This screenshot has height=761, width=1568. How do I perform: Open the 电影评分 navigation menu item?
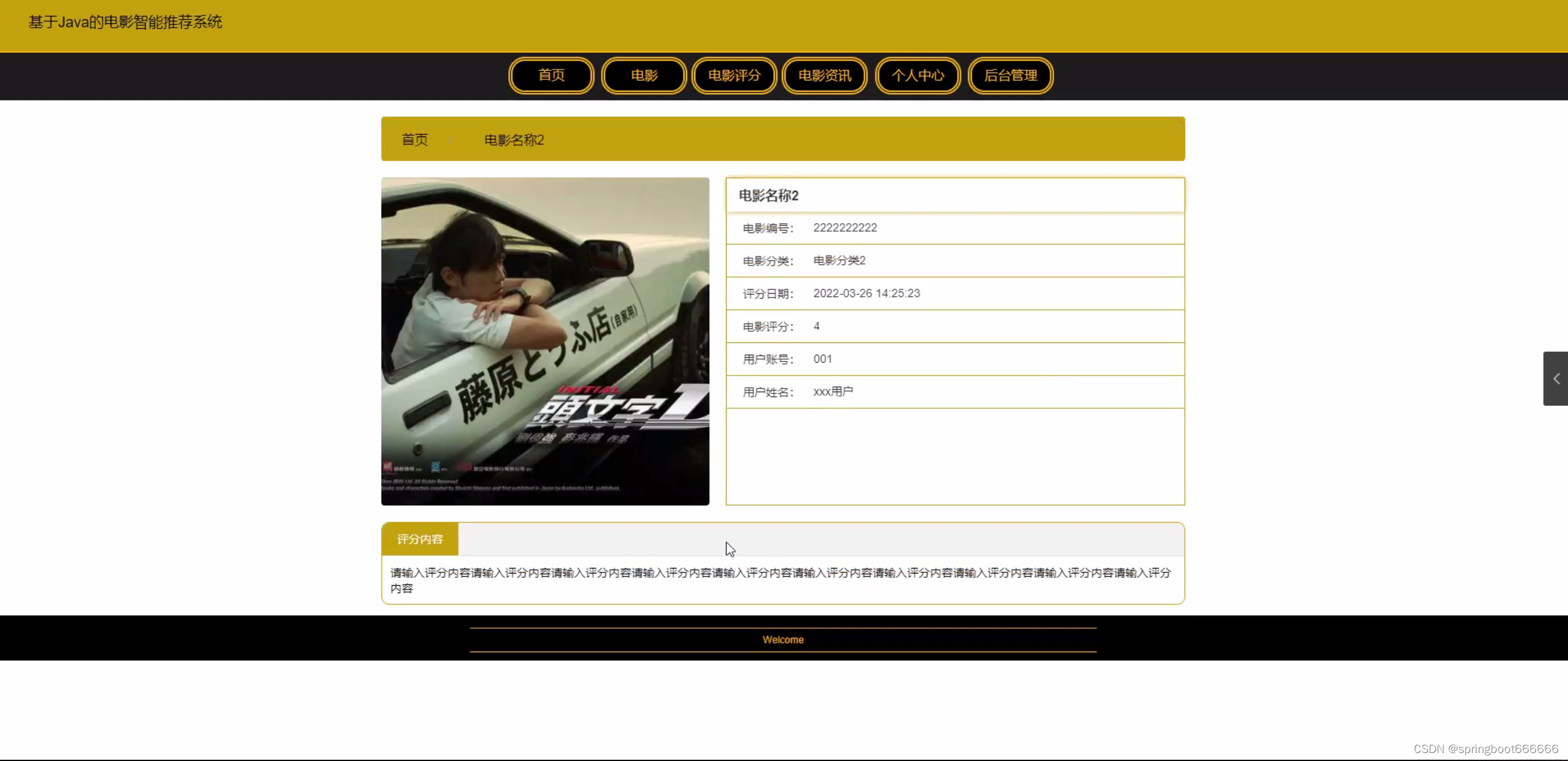[734, 76]
